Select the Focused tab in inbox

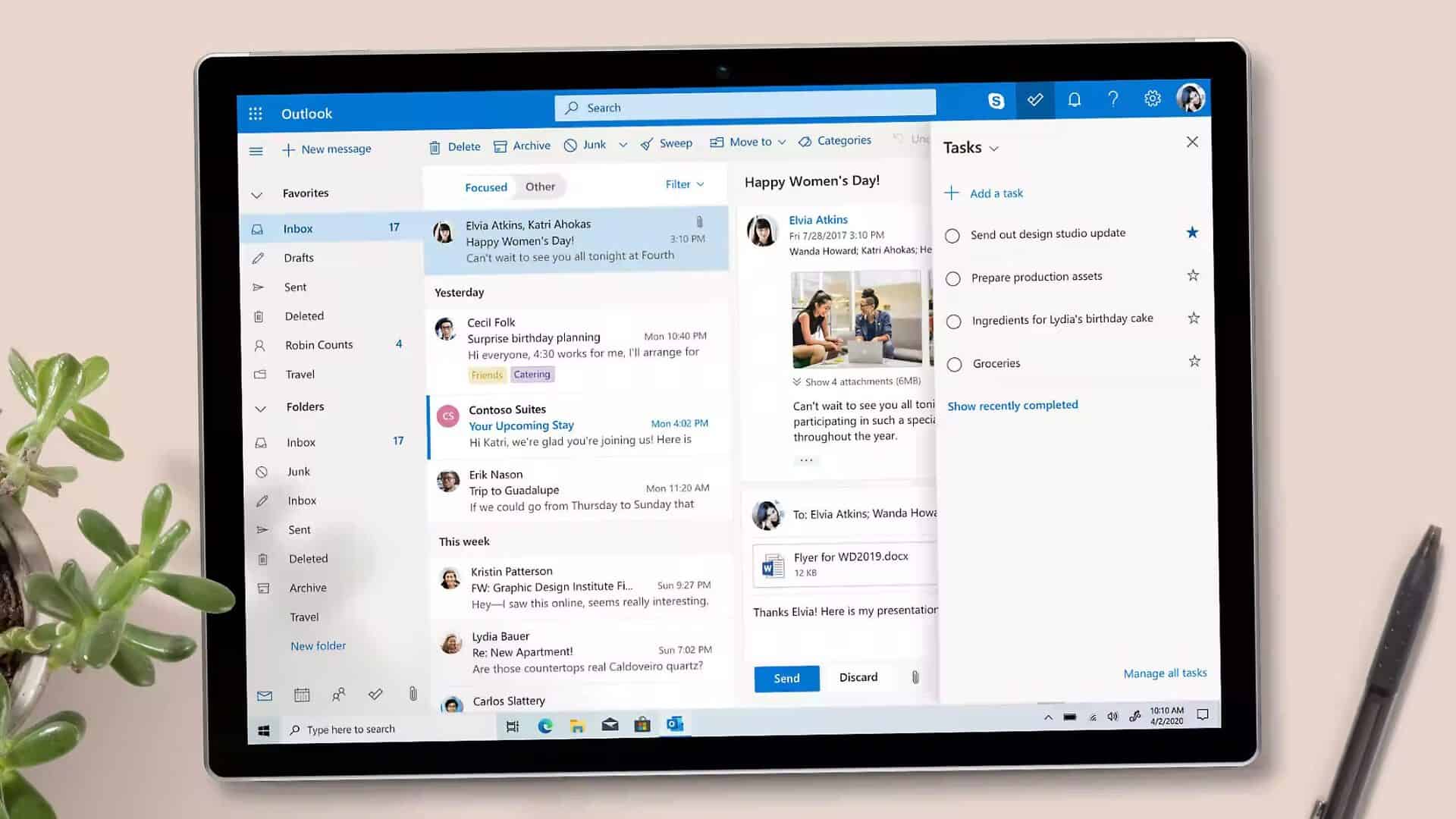pyautogui.click(x=485, y=186)
